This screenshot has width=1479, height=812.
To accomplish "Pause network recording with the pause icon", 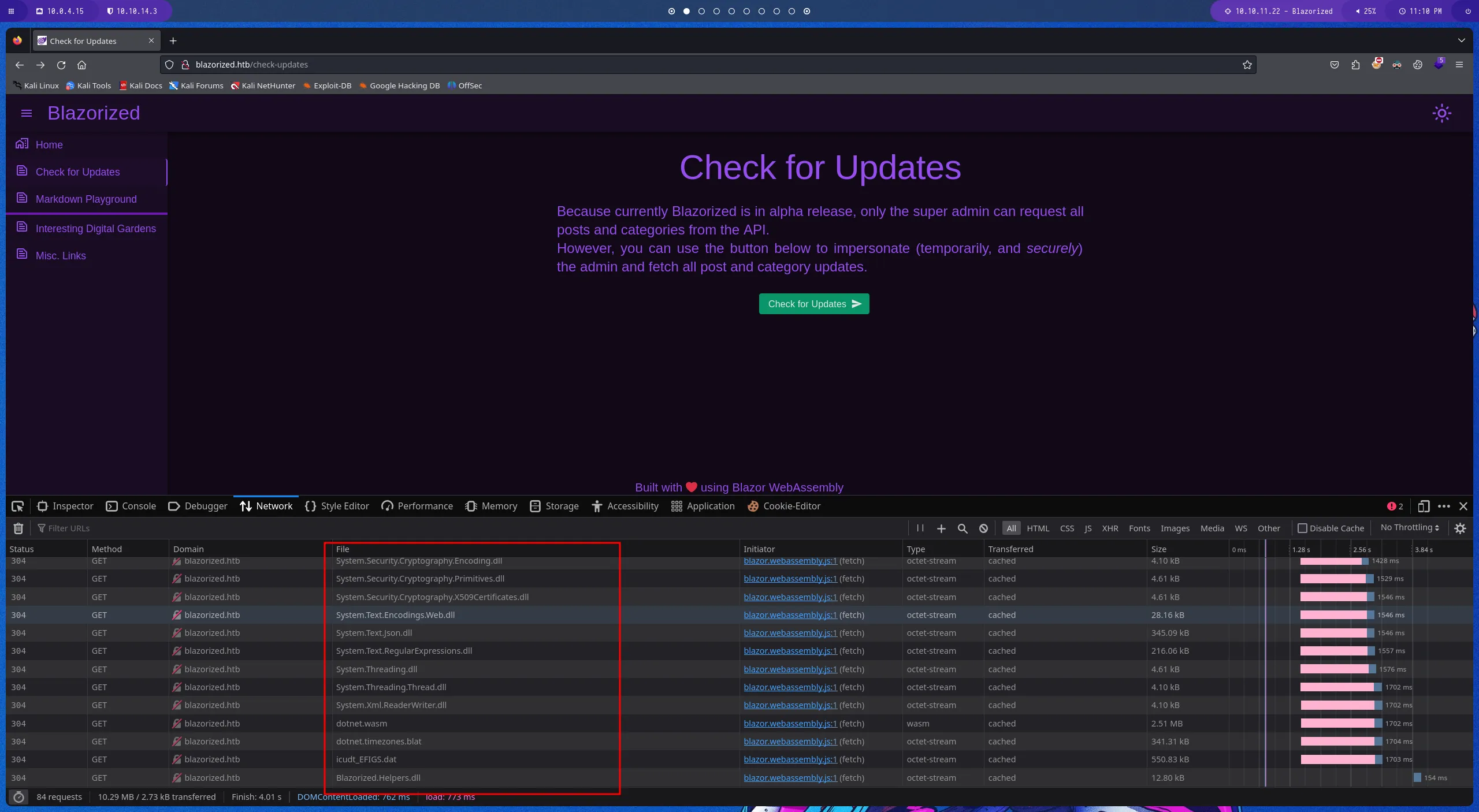I will coord(920,528).
